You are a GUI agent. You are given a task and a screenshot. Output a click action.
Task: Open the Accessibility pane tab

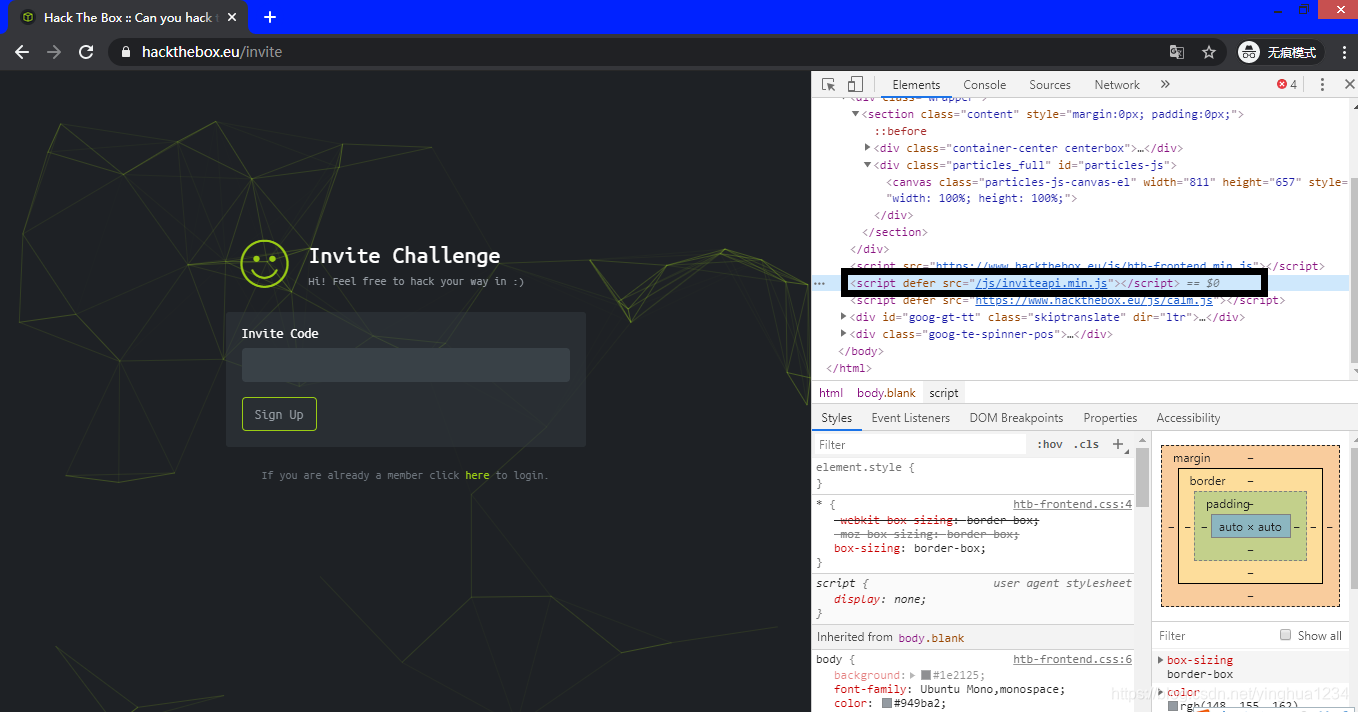1188,418
